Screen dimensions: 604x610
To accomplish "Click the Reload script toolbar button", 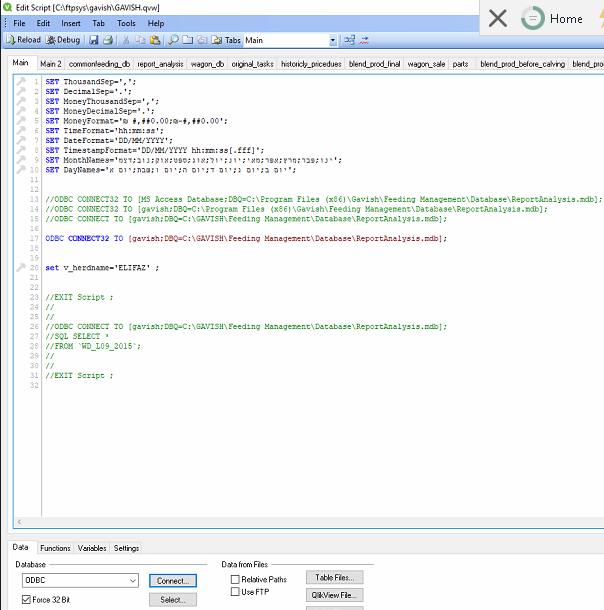I will click(24, 40).
